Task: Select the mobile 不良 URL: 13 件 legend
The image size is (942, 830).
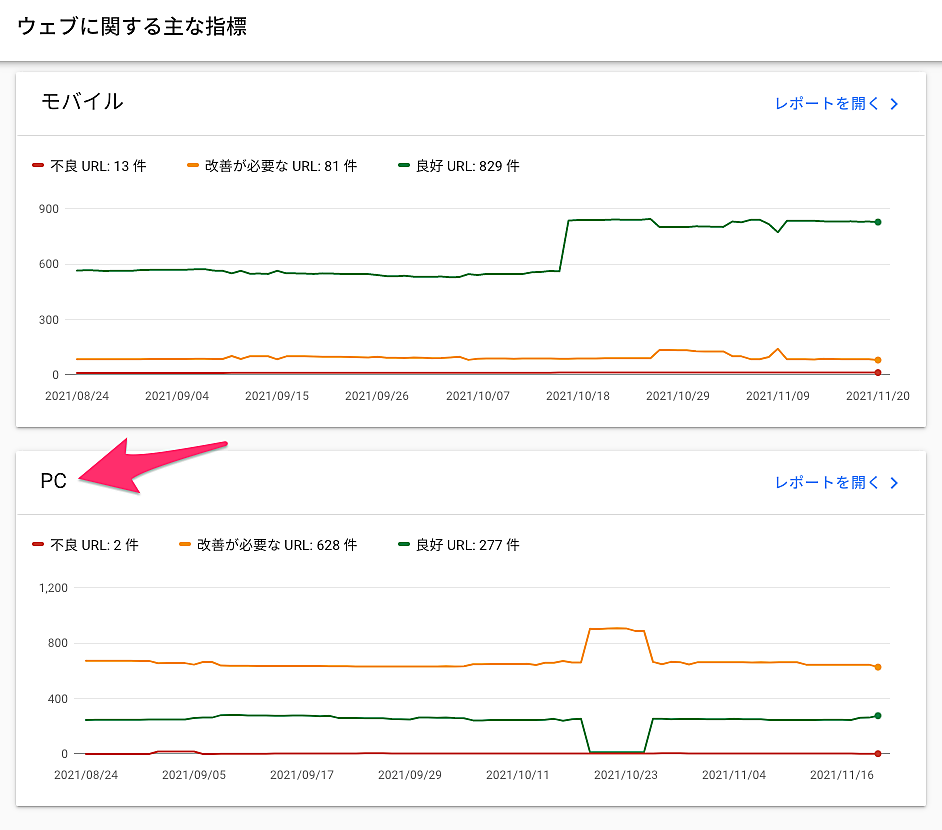Action: (90, 166)
